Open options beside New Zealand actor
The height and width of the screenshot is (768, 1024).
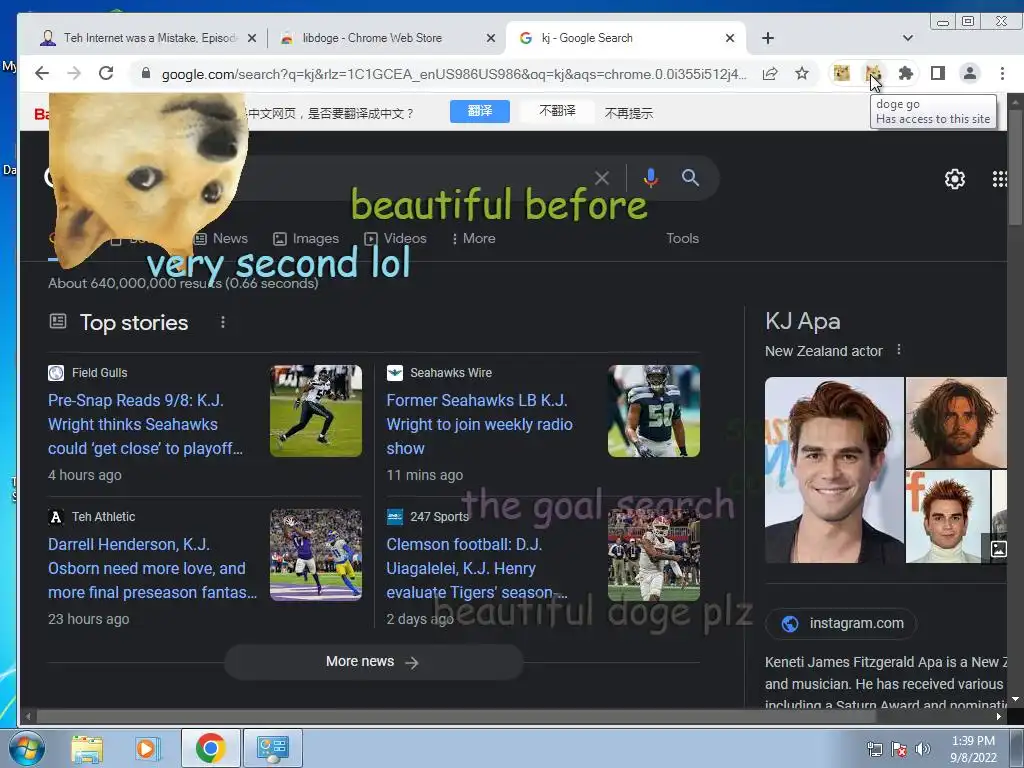[x=899, y=349]
